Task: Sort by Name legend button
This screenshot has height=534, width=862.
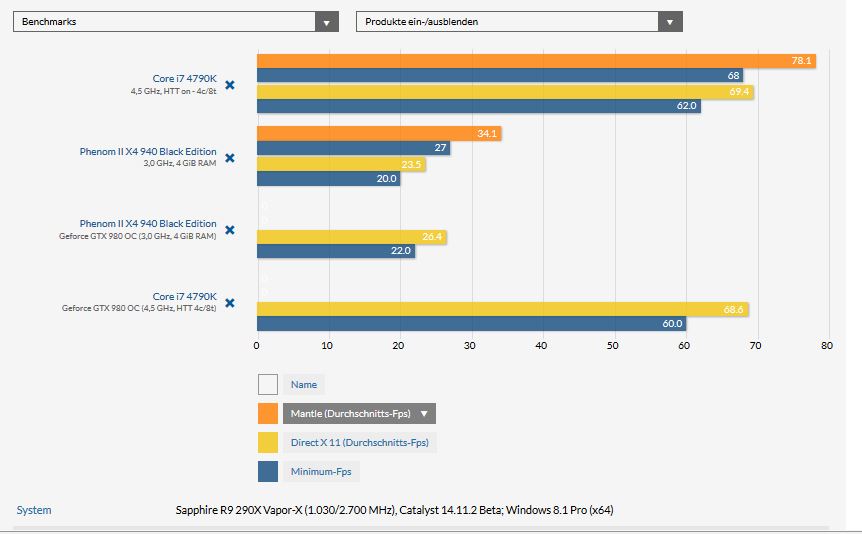Action: pos(304,384)
